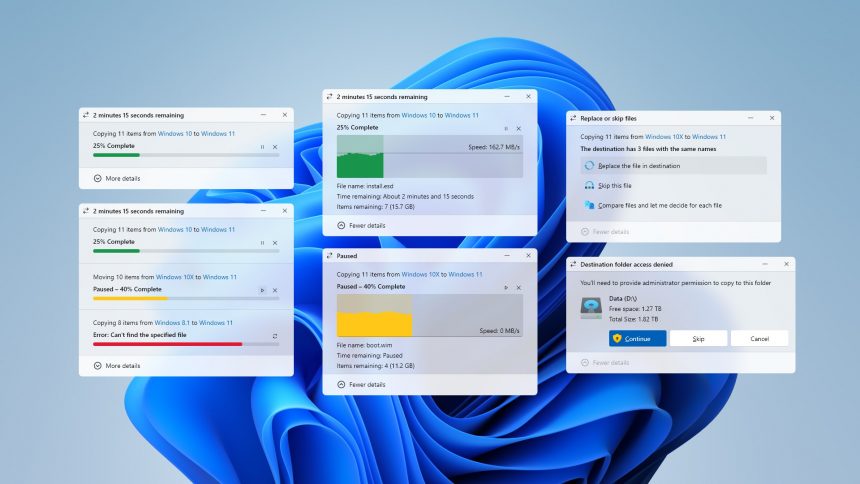
Task: Open Windows 11 link in single-operation compact dialog
Action: [x=218, y=133]
